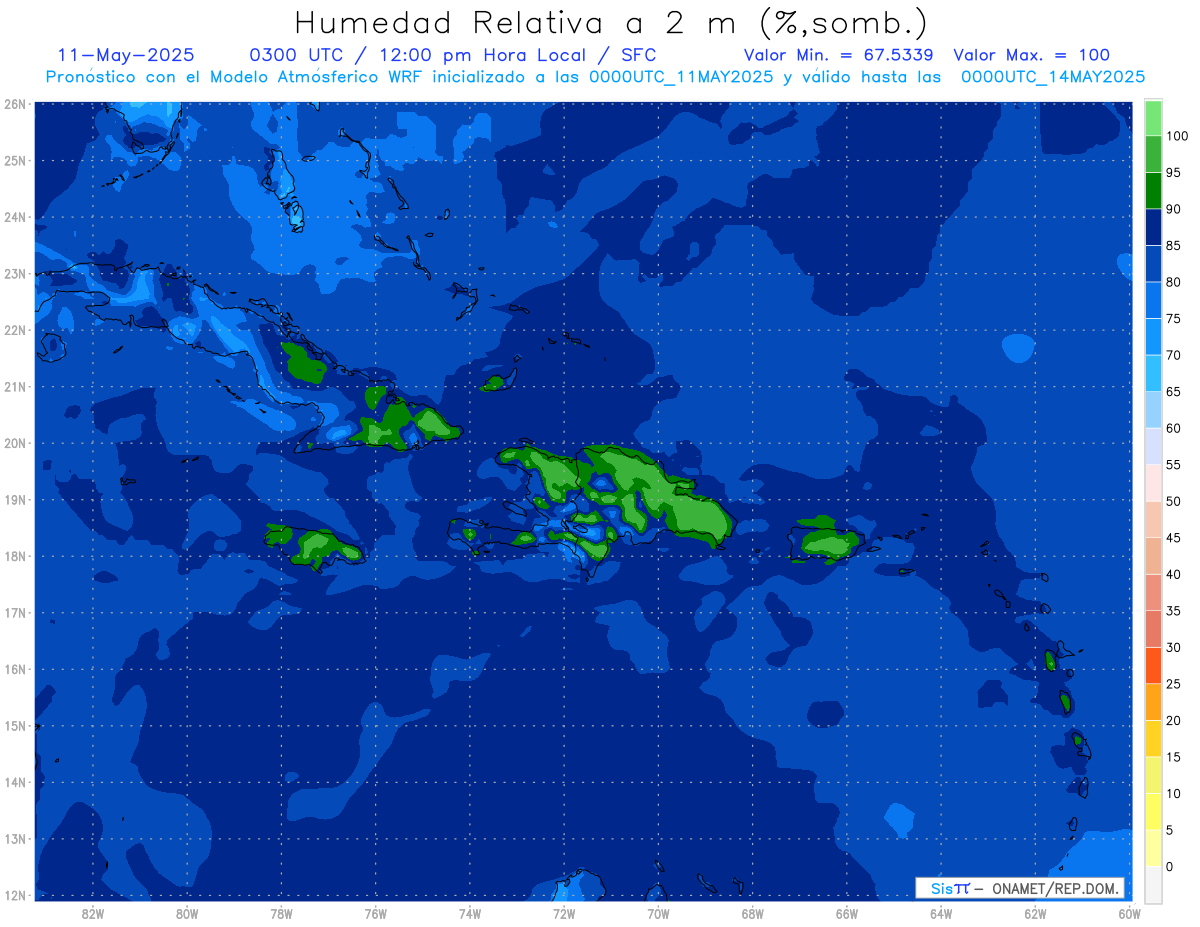Click the legend value label '55'
The height and width of the screenshot is (927, 1200).
coord(1173,465)
